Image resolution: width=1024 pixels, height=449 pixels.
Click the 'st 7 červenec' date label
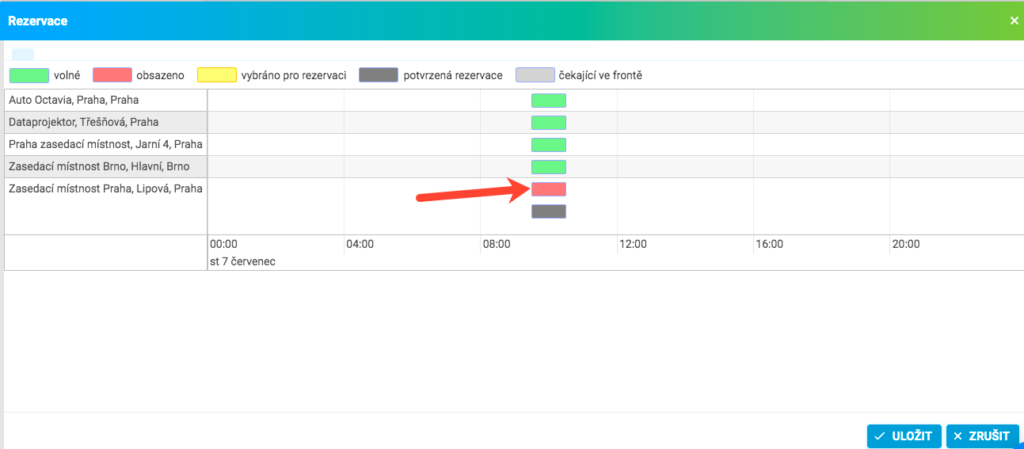[x=242, y=262]
